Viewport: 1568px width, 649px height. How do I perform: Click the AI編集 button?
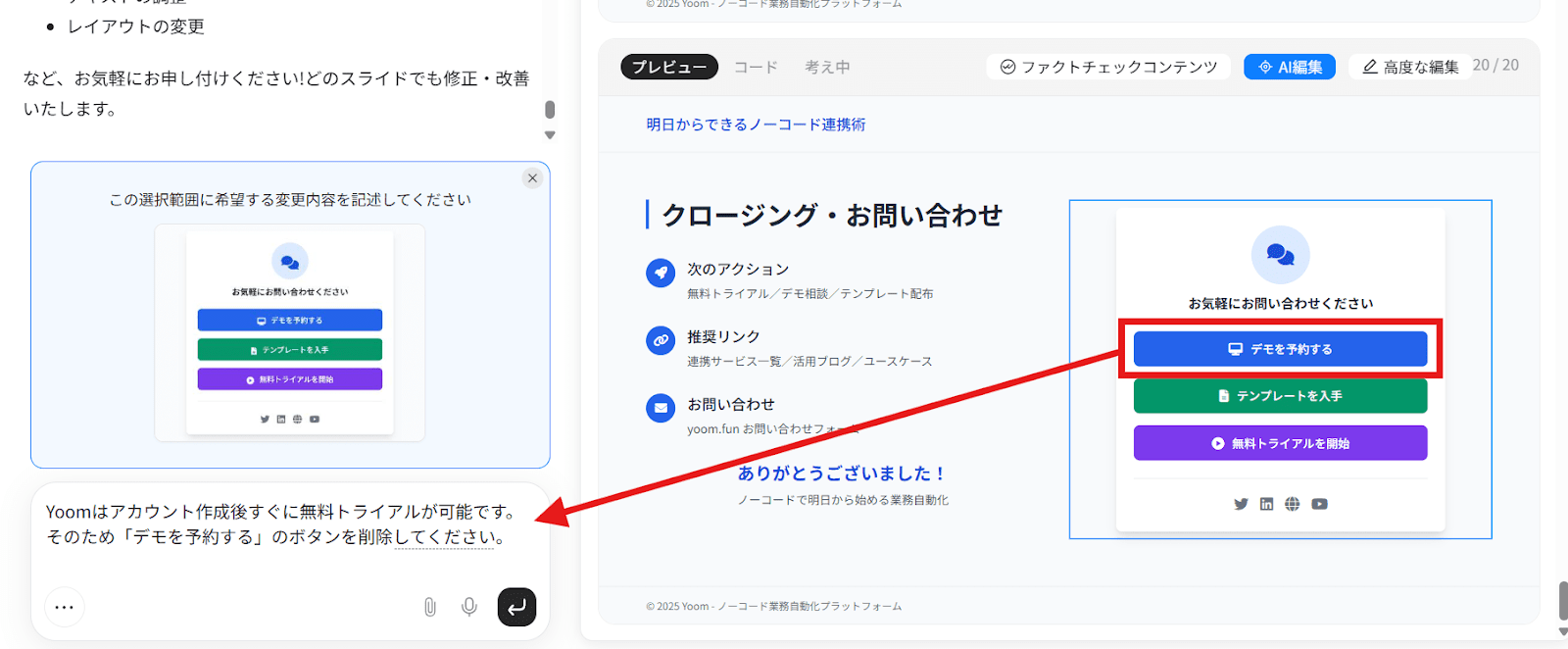(1290, 67)
